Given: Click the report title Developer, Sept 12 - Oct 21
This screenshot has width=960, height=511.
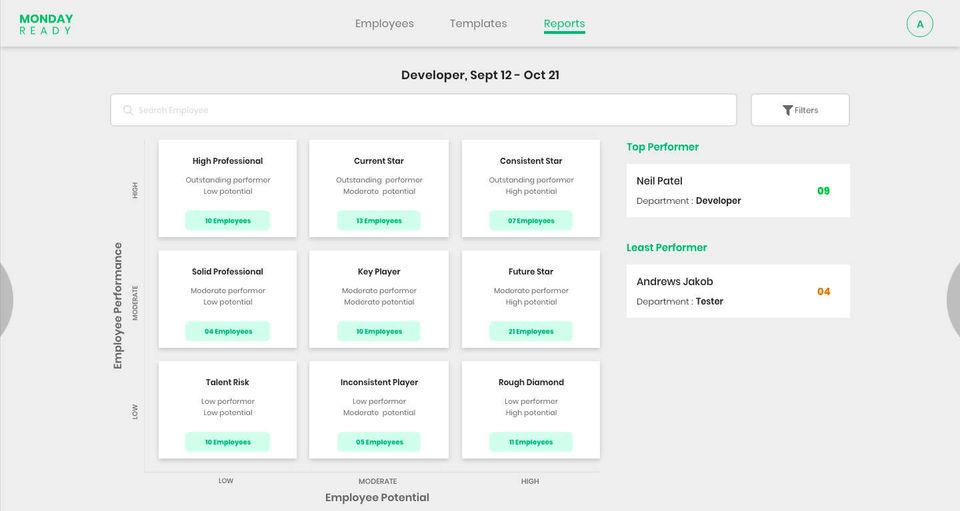Looking at the screenshot, I should [480, 75].
